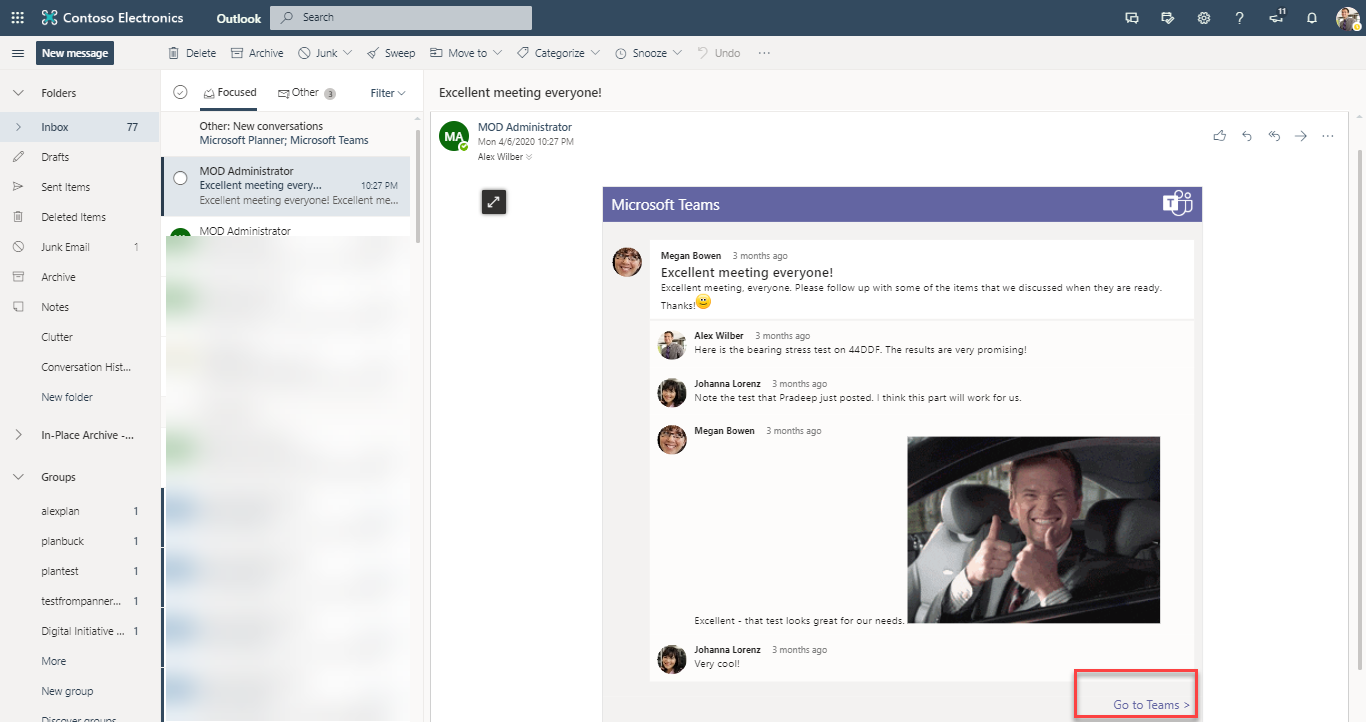Collapse the Groups section
The image size is (1366, 722).
pos(18,477)
